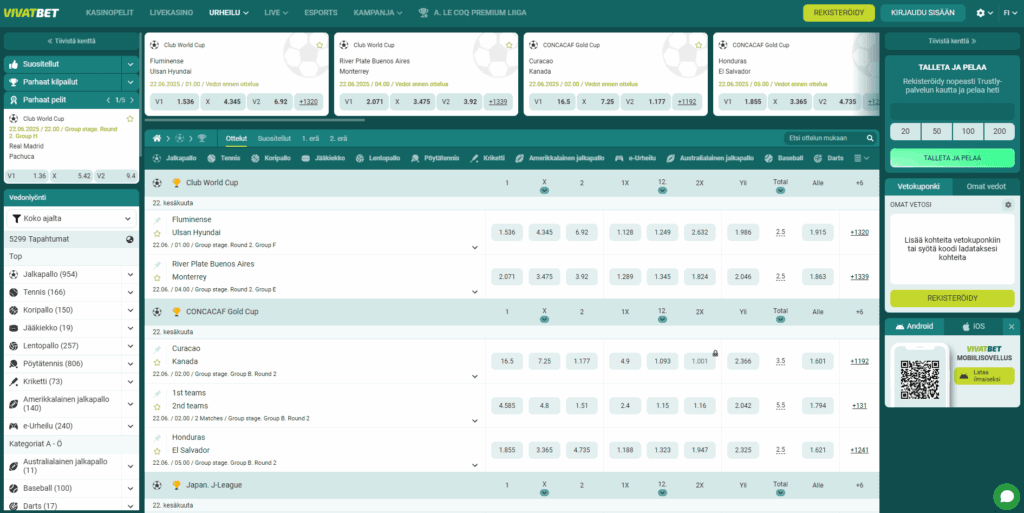Image resolution: width=1024 pixels, height=513 pixels.
Task: Pin the Honduras match
Action: click(x=157, y=438)
